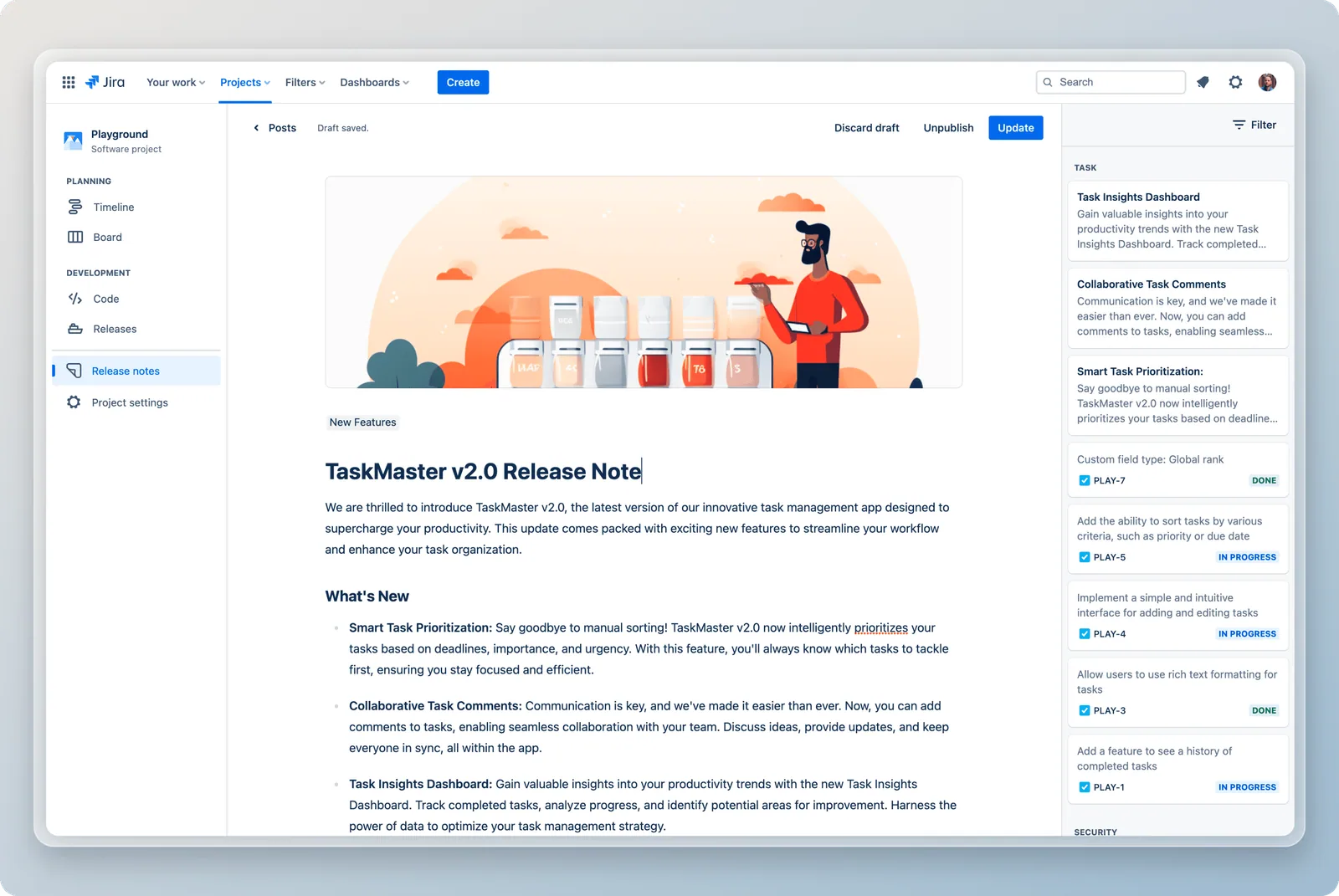This screenshot has height=896, width=1339.
Task: Open the settings gear in top bar
Action: click(1235, 82)
